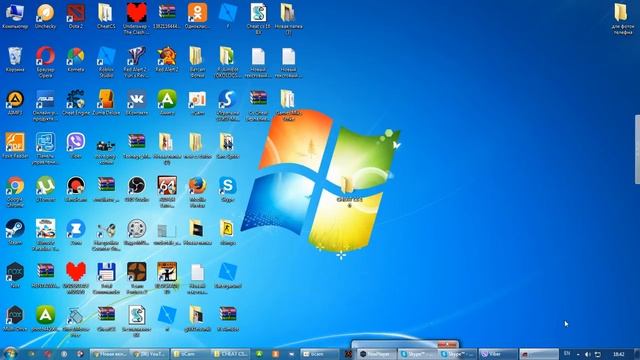This screenshot has width=640, height=360.
Task: Select the Dota 2 shortcut
Action: 76,16
